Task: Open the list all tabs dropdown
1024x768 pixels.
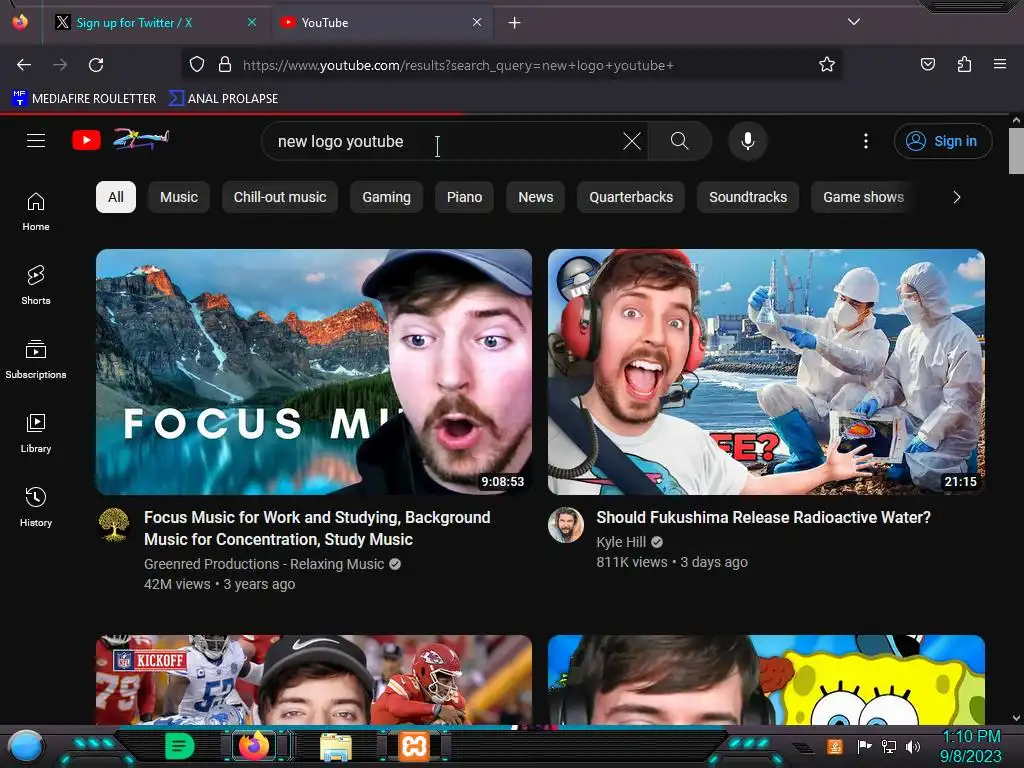Action: 854,22
